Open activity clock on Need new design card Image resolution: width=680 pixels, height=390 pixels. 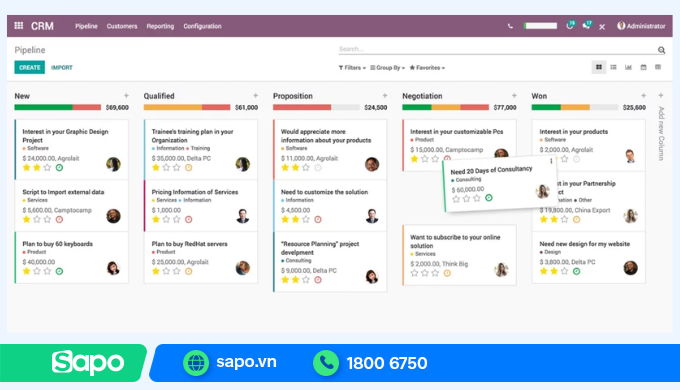pos(576,271)
